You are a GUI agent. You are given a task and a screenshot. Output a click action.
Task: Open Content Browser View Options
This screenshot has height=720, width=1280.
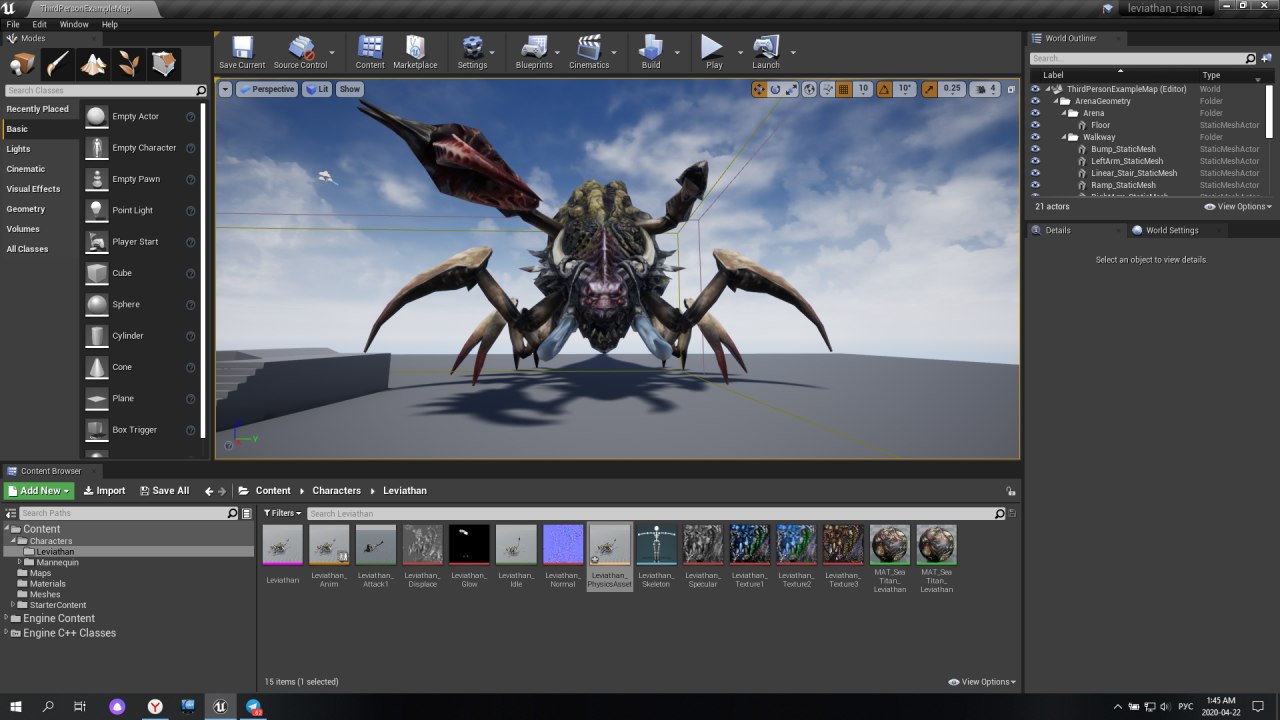[982, 682]
